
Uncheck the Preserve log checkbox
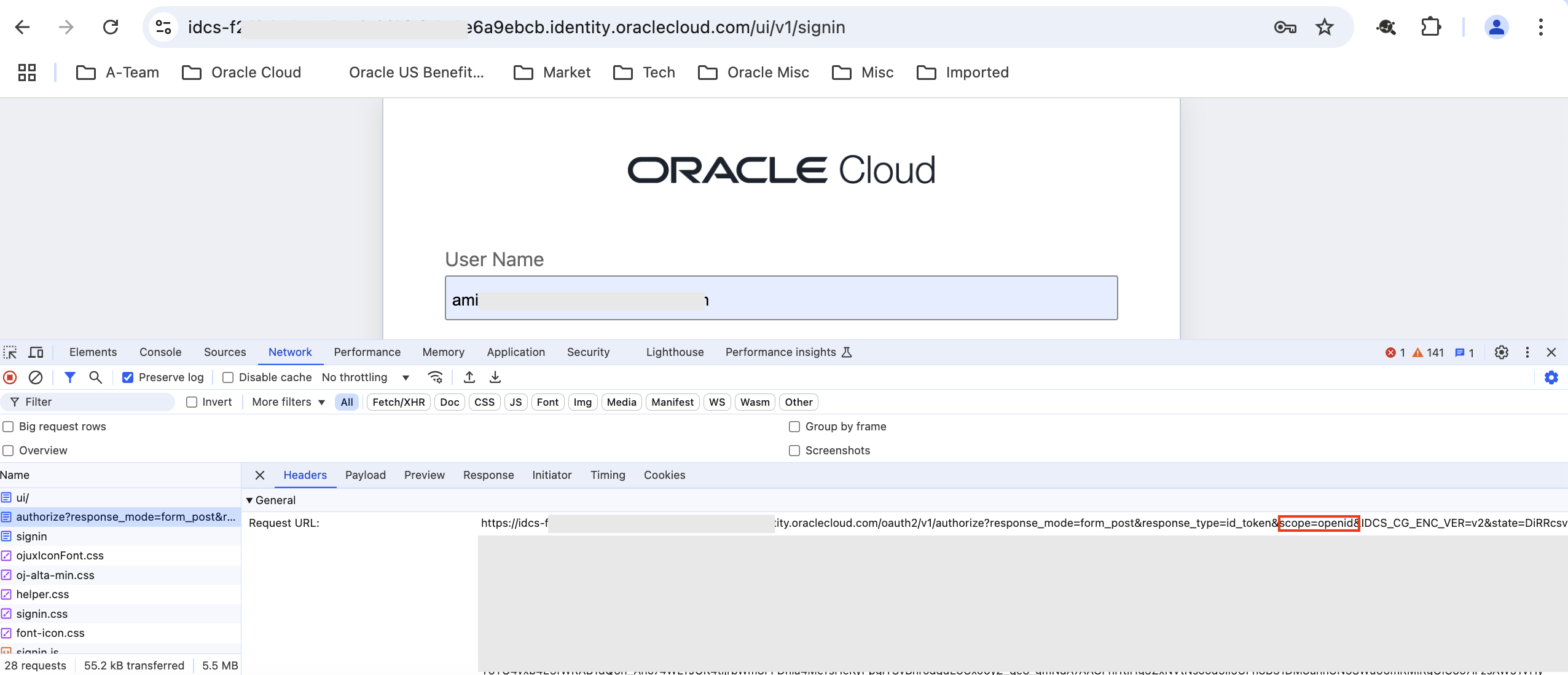click(x=128, y=377)
